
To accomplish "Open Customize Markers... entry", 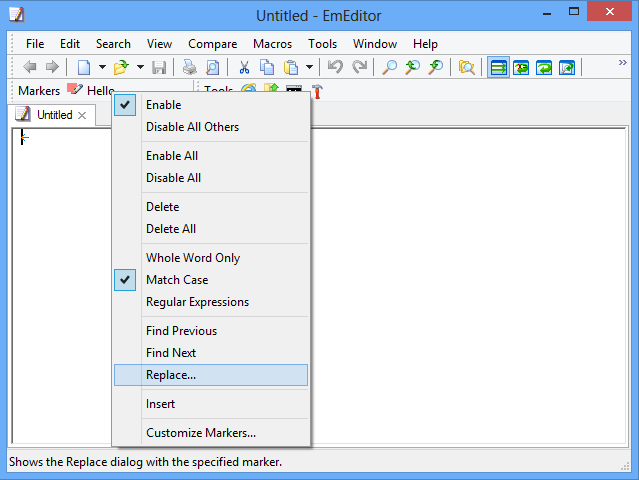I will 211,433.
